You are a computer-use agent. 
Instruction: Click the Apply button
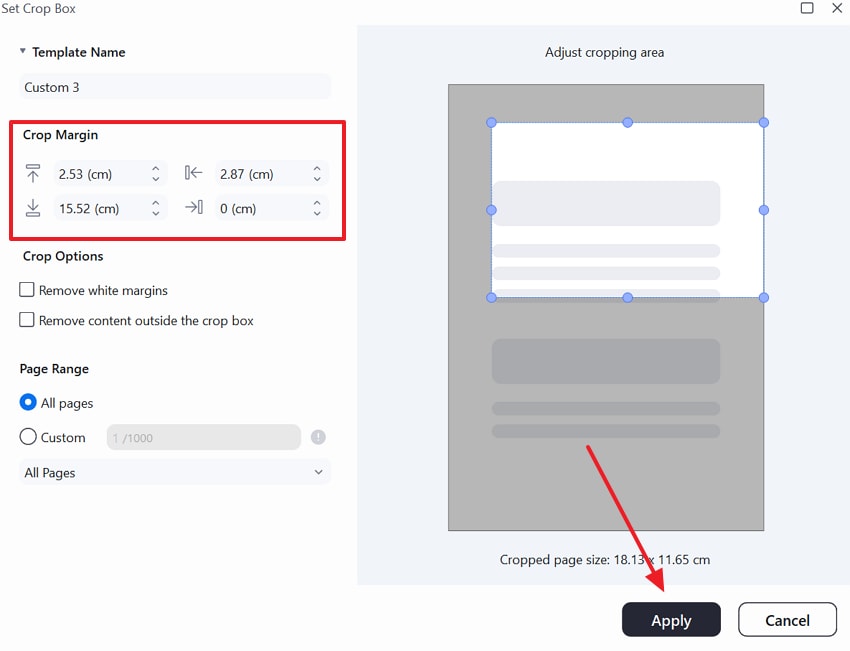[x=671, y=619]
